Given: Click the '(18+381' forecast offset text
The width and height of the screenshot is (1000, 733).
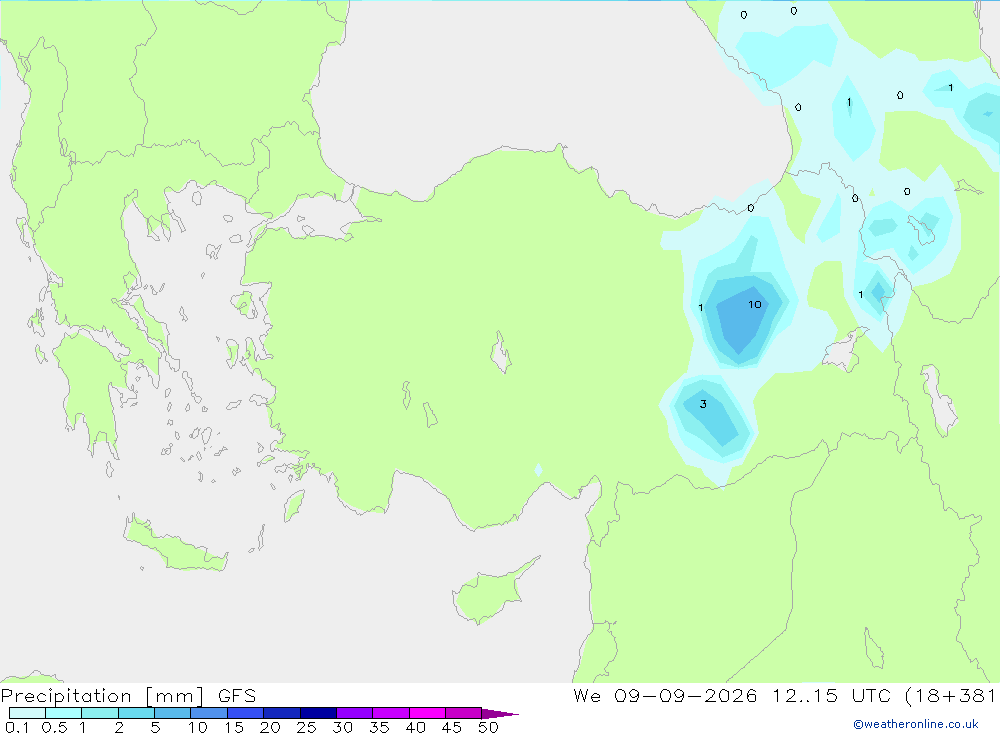Looking at the screenshot, I should pos(950,695).
